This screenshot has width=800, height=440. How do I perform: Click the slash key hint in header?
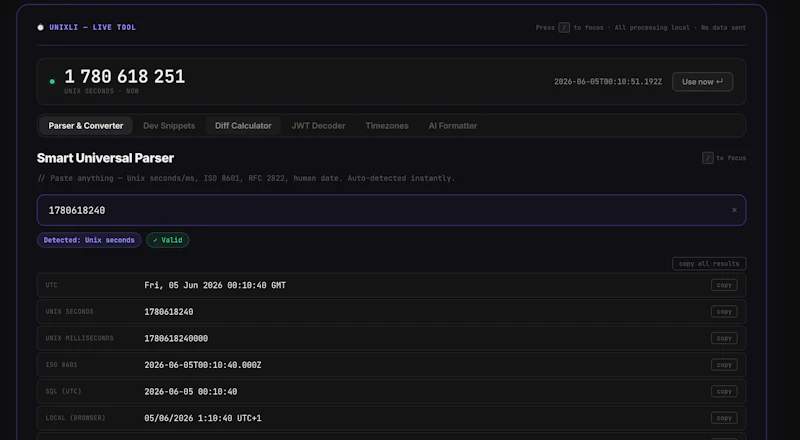564,28
